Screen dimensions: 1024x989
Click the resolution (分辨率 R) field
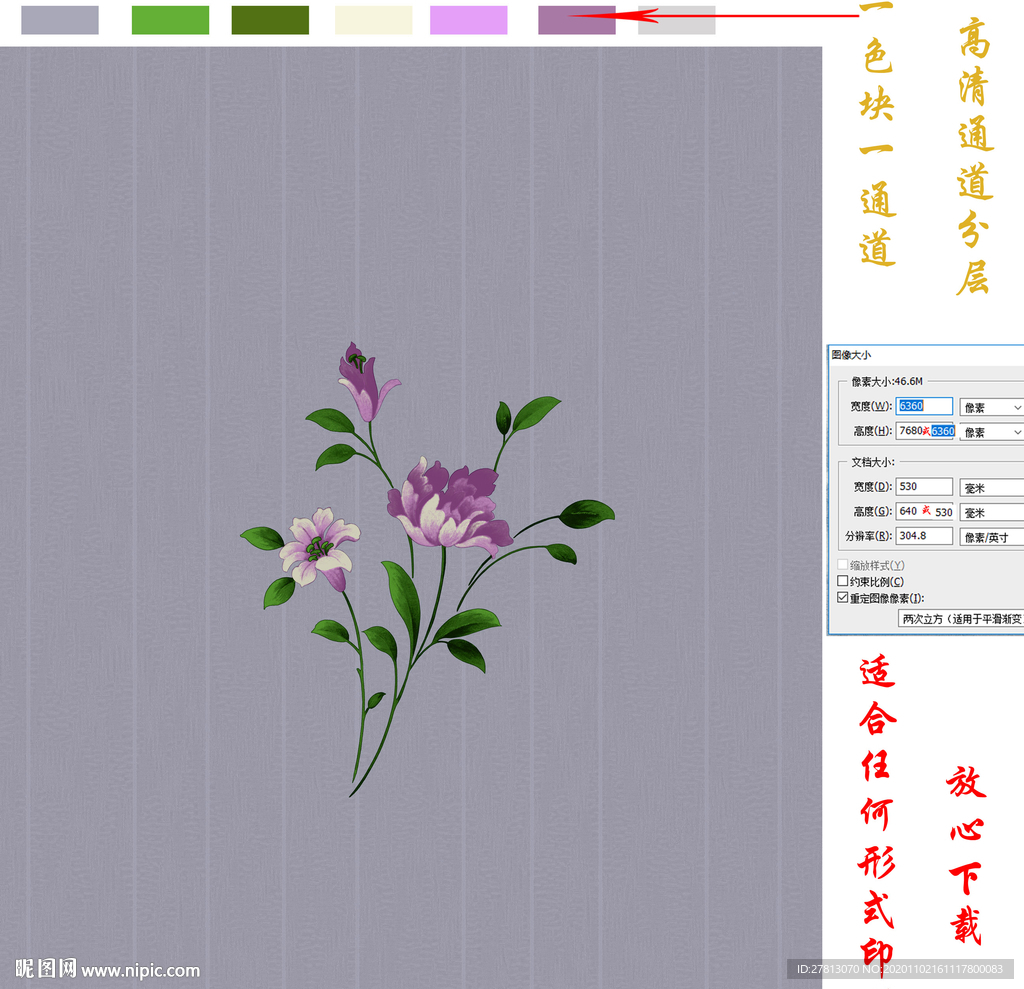pos(924,536)
